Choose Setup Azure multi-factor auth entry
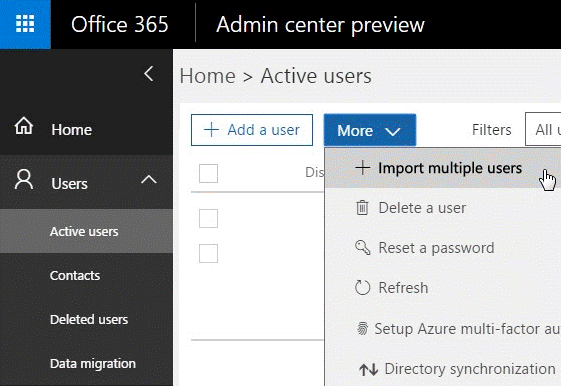 [x=443, y=328]
